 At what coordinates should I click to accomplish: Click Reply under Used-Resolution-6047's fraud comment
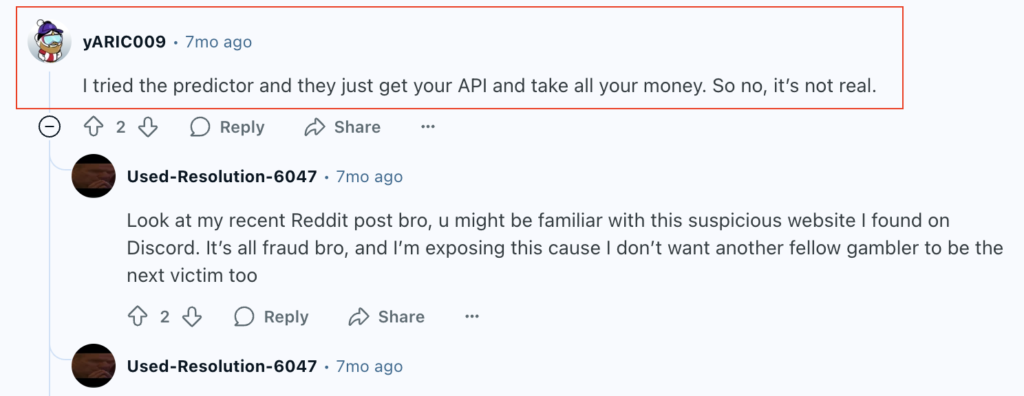pyautogui.click(x=271, y=317)
